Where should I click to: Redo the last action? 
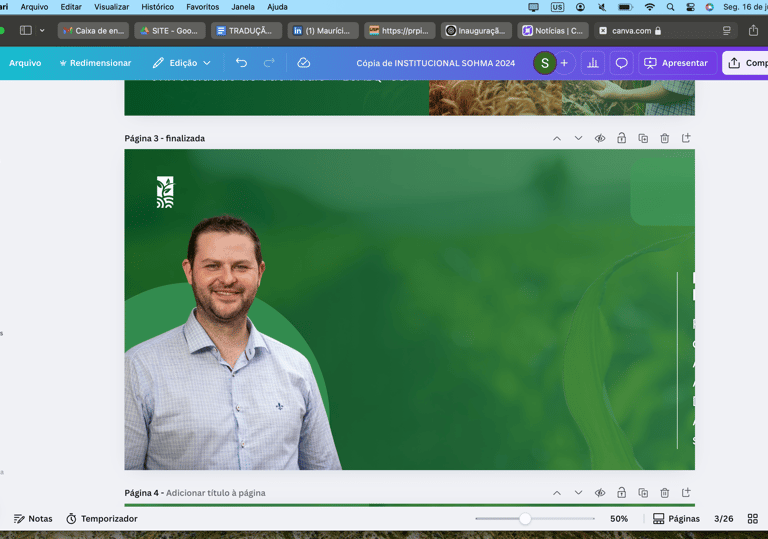pos(269,63)
